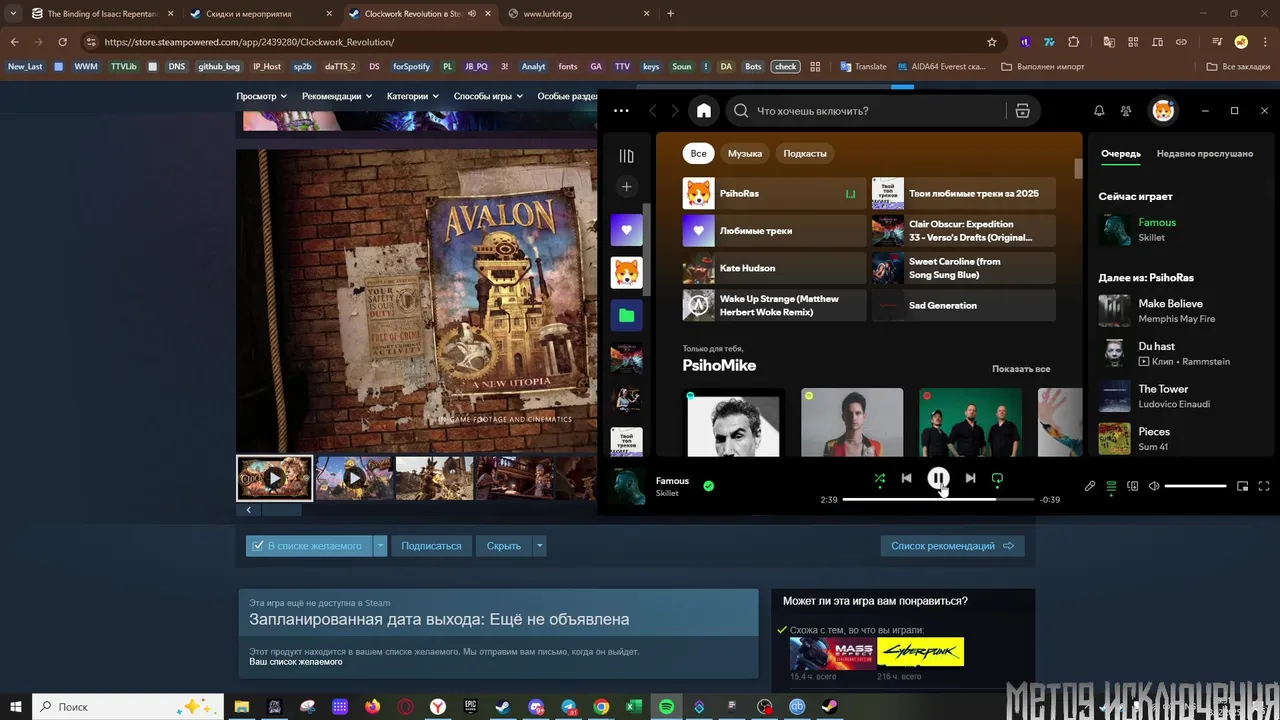Click the "Скрыть" button on Steam
Image resolution: width=1280 pixels, height=720 pixels.
click(x=504, y=546)
